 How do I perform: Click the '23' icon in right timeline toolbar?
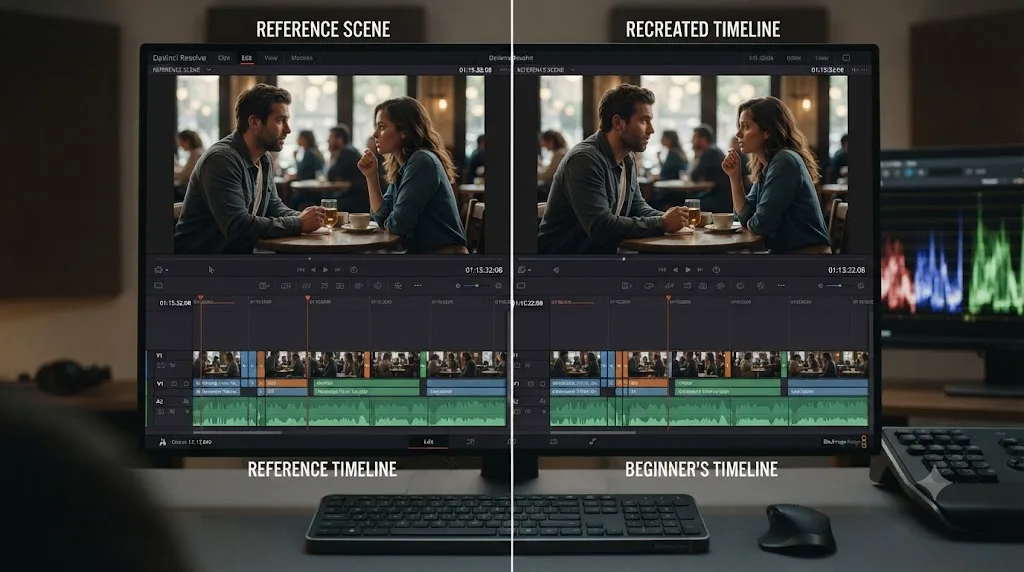686,286
